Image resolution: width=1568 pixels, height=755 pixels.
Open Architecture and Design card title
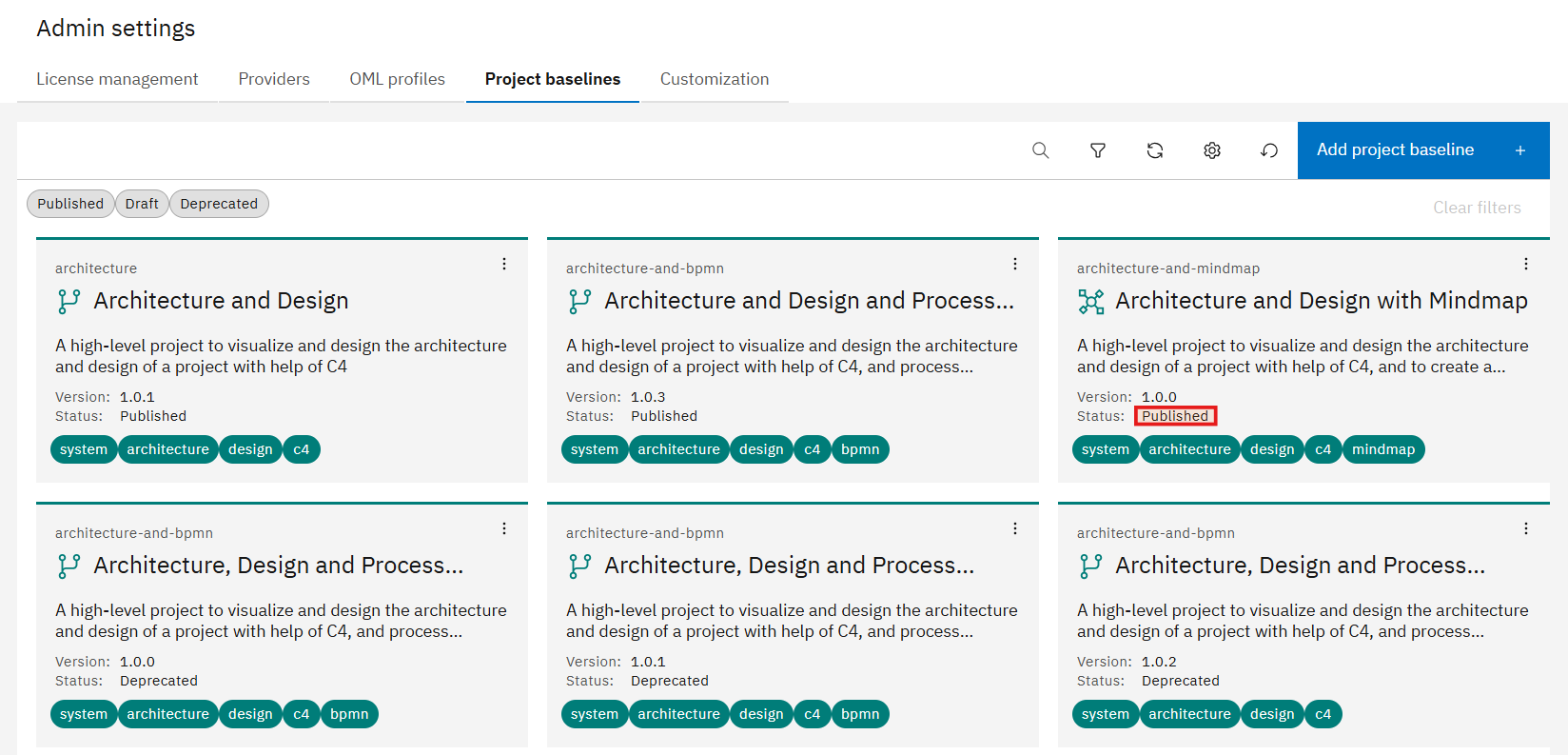221,301
